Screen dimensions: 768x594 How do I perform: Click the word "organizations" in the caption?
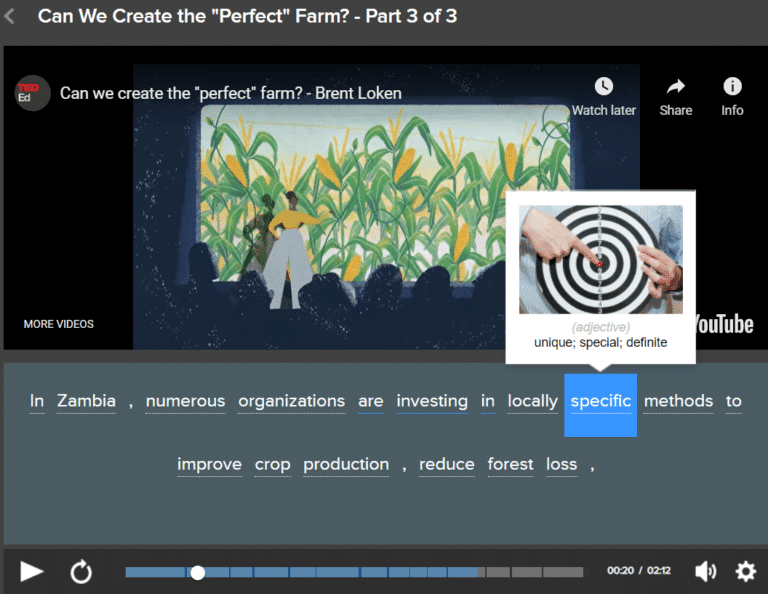pyautogui.click(x=291, y=401)
